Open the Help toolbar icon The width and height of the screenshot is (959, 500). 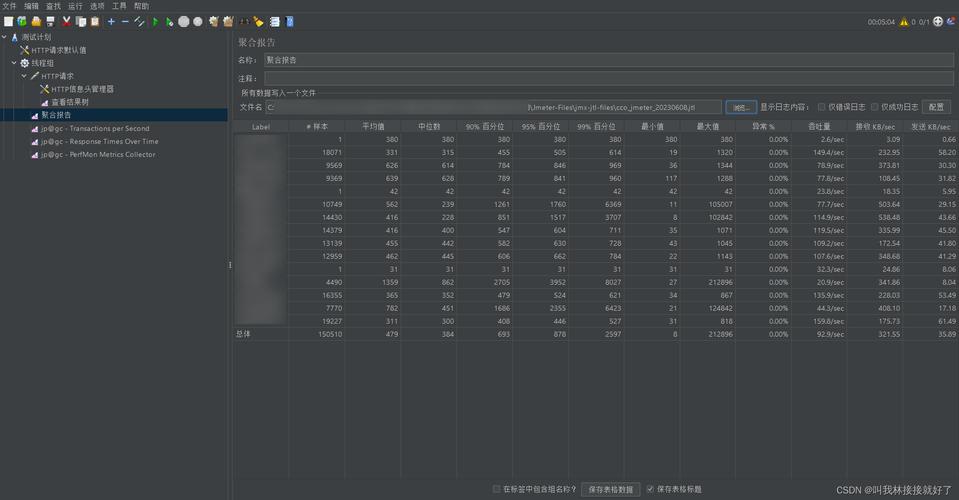(x=289, y=21)
